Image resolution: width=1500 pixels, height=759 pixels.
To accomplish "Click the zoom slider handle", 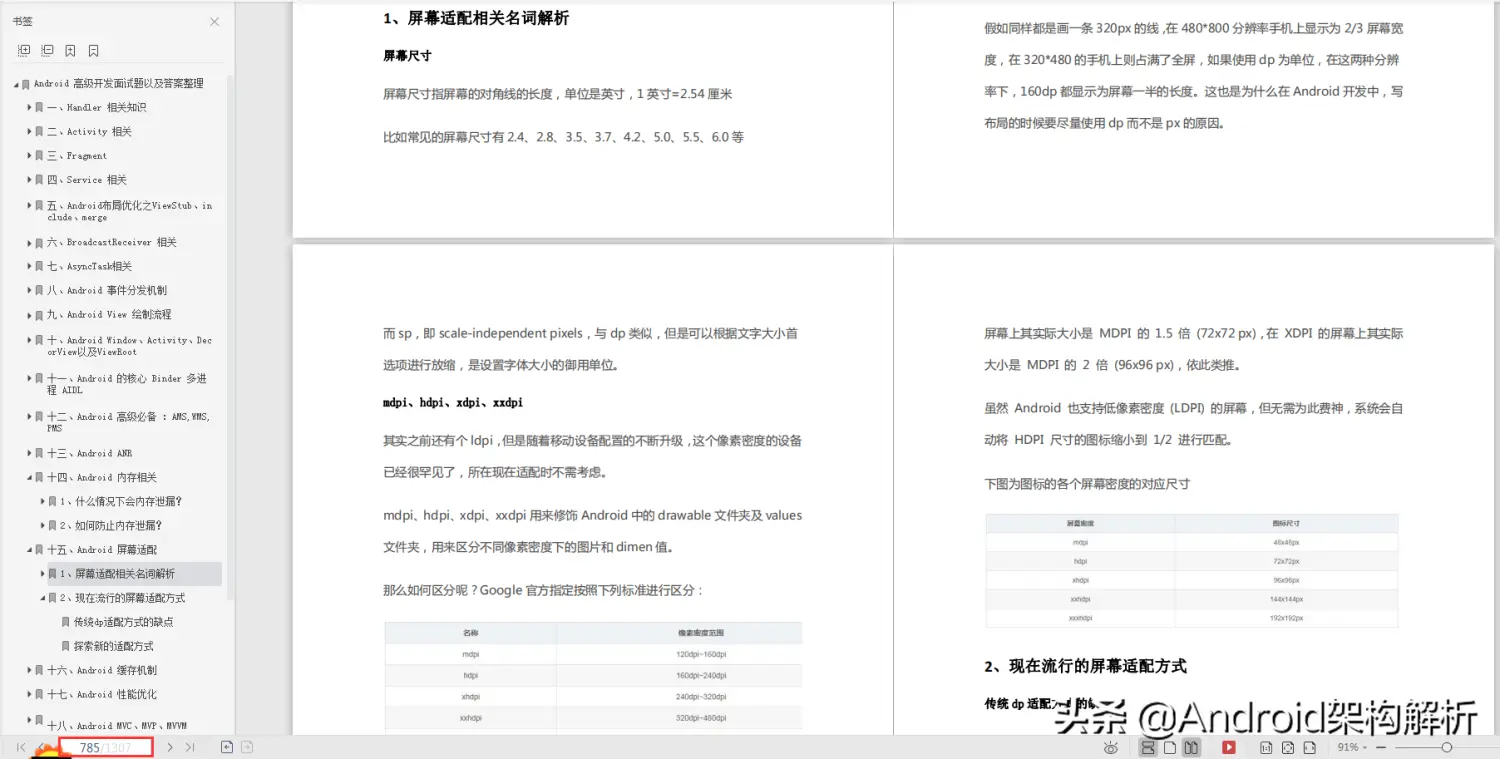I will [1446, 747].
